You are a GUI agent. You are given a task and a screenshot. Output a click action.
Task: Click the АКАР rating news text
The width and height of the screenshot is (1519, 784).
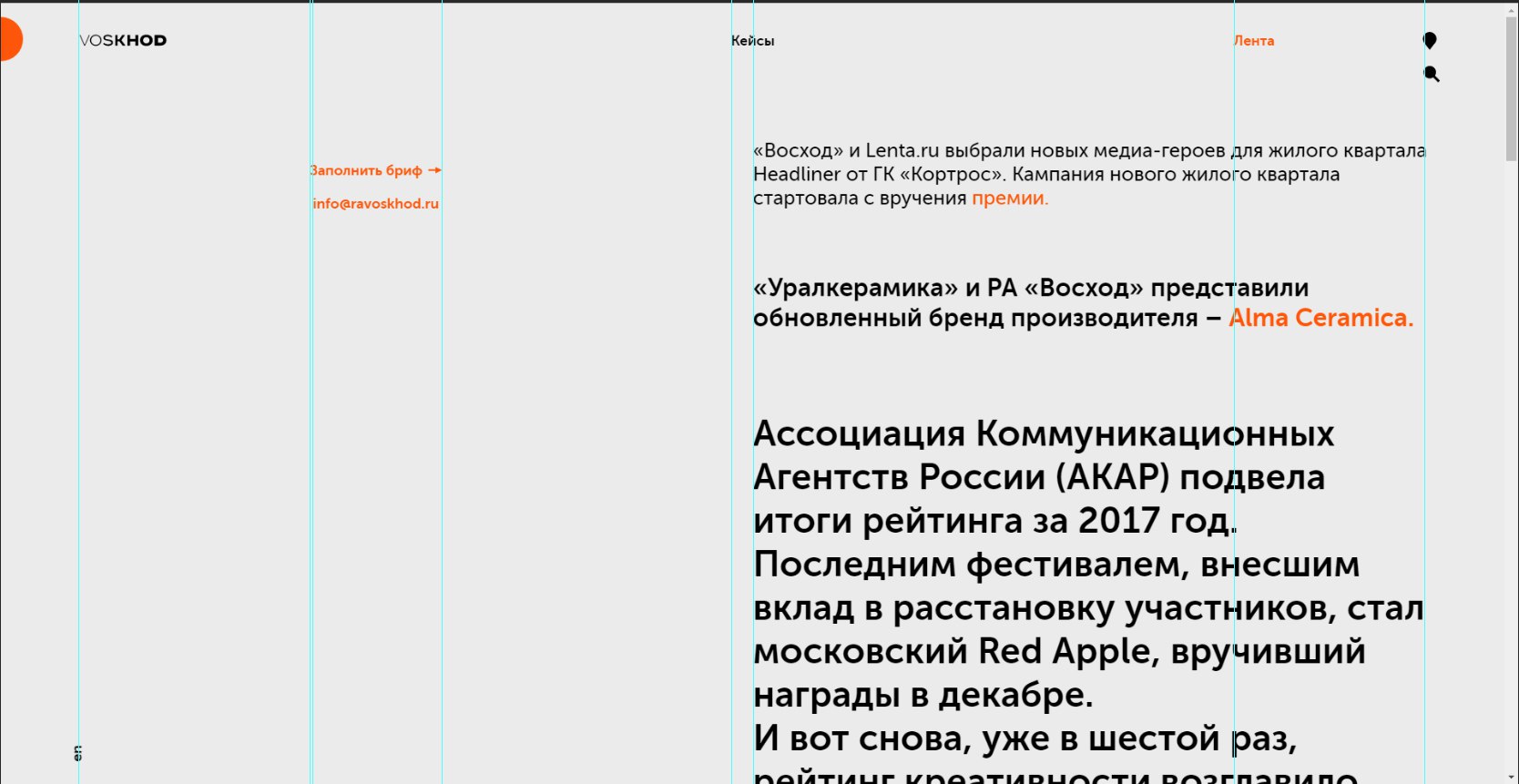pos(1088,601)
